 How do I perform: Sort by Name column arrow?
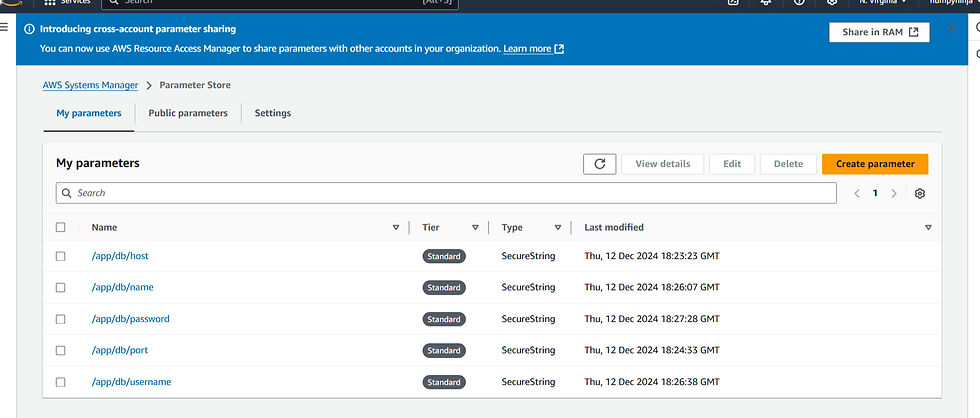396,228
